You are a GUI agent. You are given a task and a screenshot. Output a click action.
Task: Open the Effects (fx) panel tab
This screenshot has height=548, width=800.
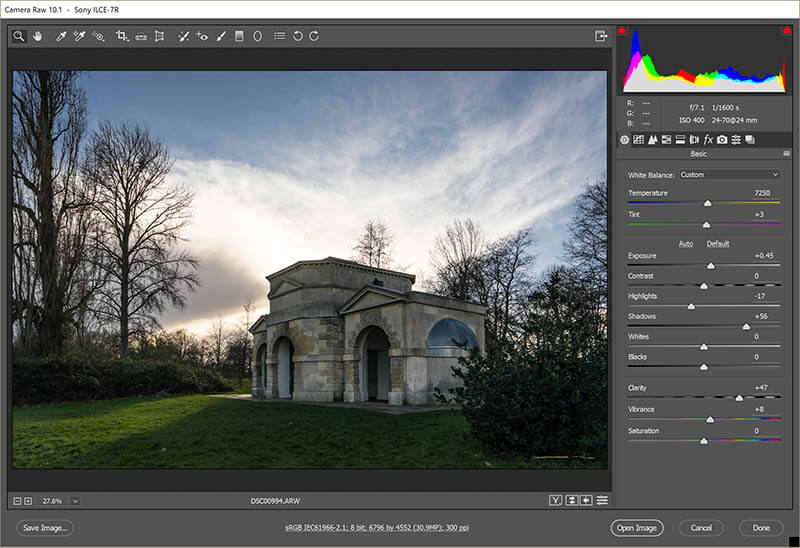pos(708,139)
